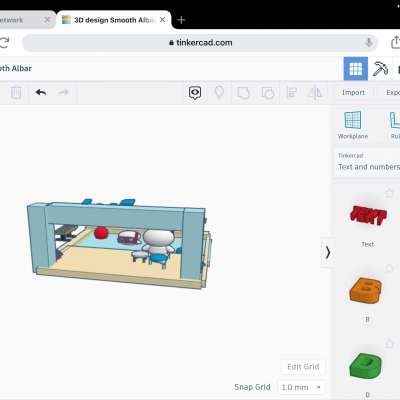This screenshot has width=400, height=400.
Task: Click the redo arrow icon
Action: click(63, 92)
